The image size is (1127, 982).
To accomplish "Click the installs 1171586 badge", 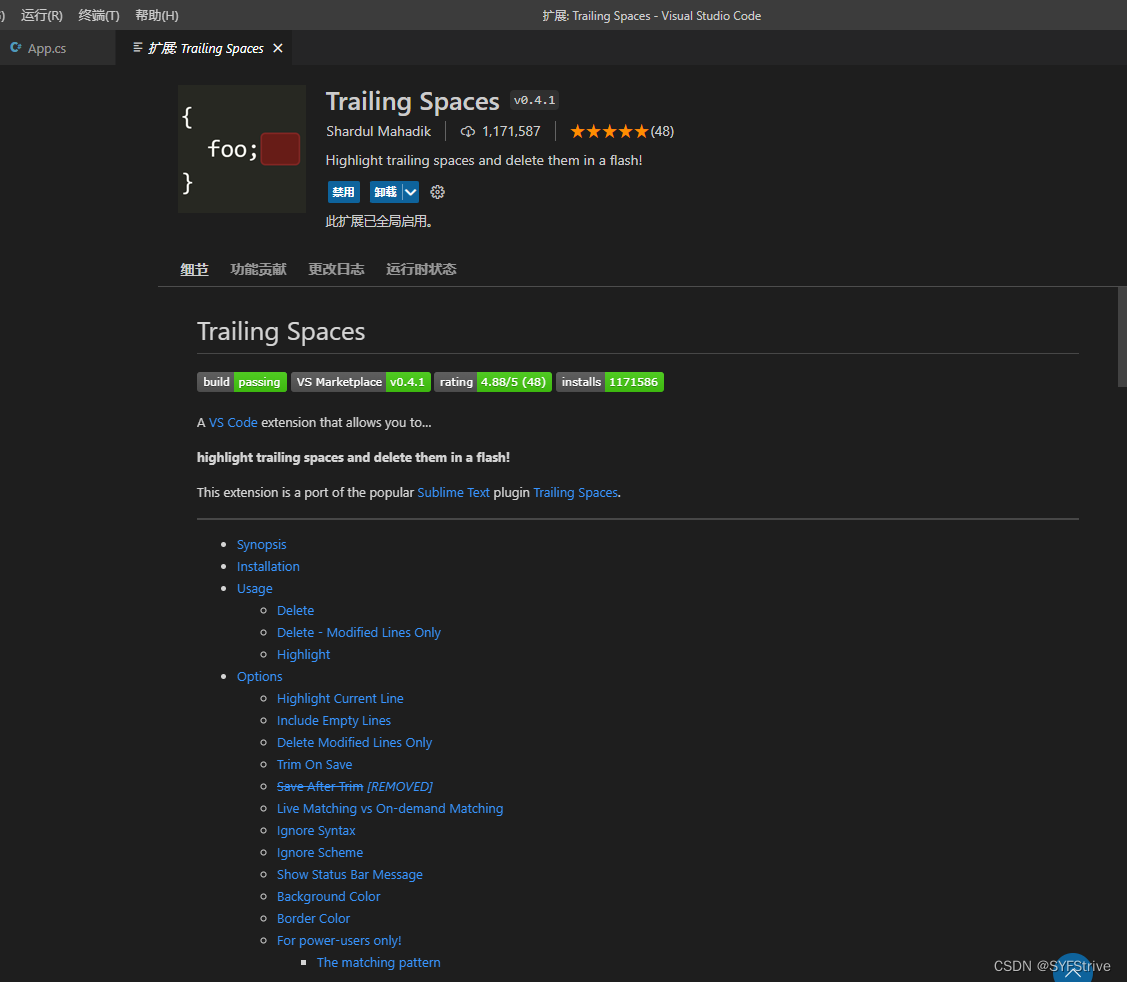I will click(x=610, y=382).
